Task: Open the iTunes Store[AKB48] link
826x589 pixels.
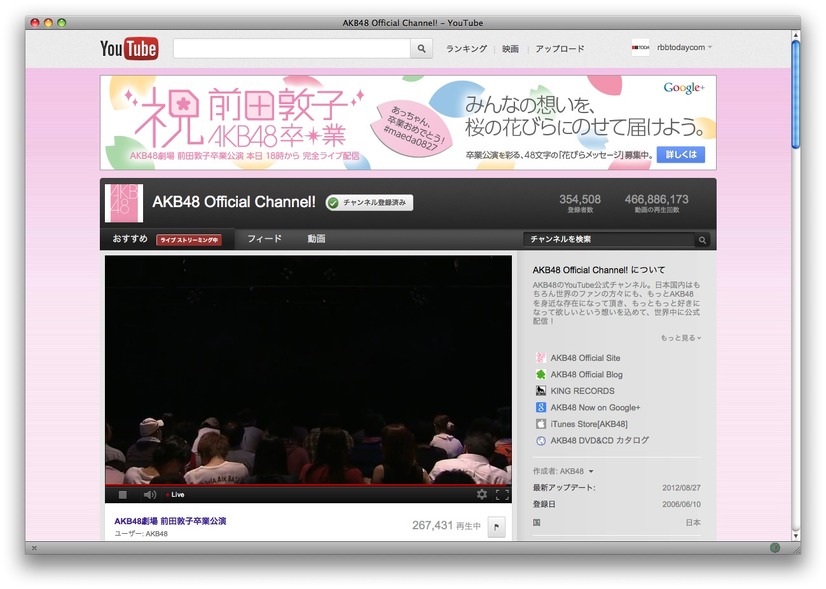Action: pos(589,424)
